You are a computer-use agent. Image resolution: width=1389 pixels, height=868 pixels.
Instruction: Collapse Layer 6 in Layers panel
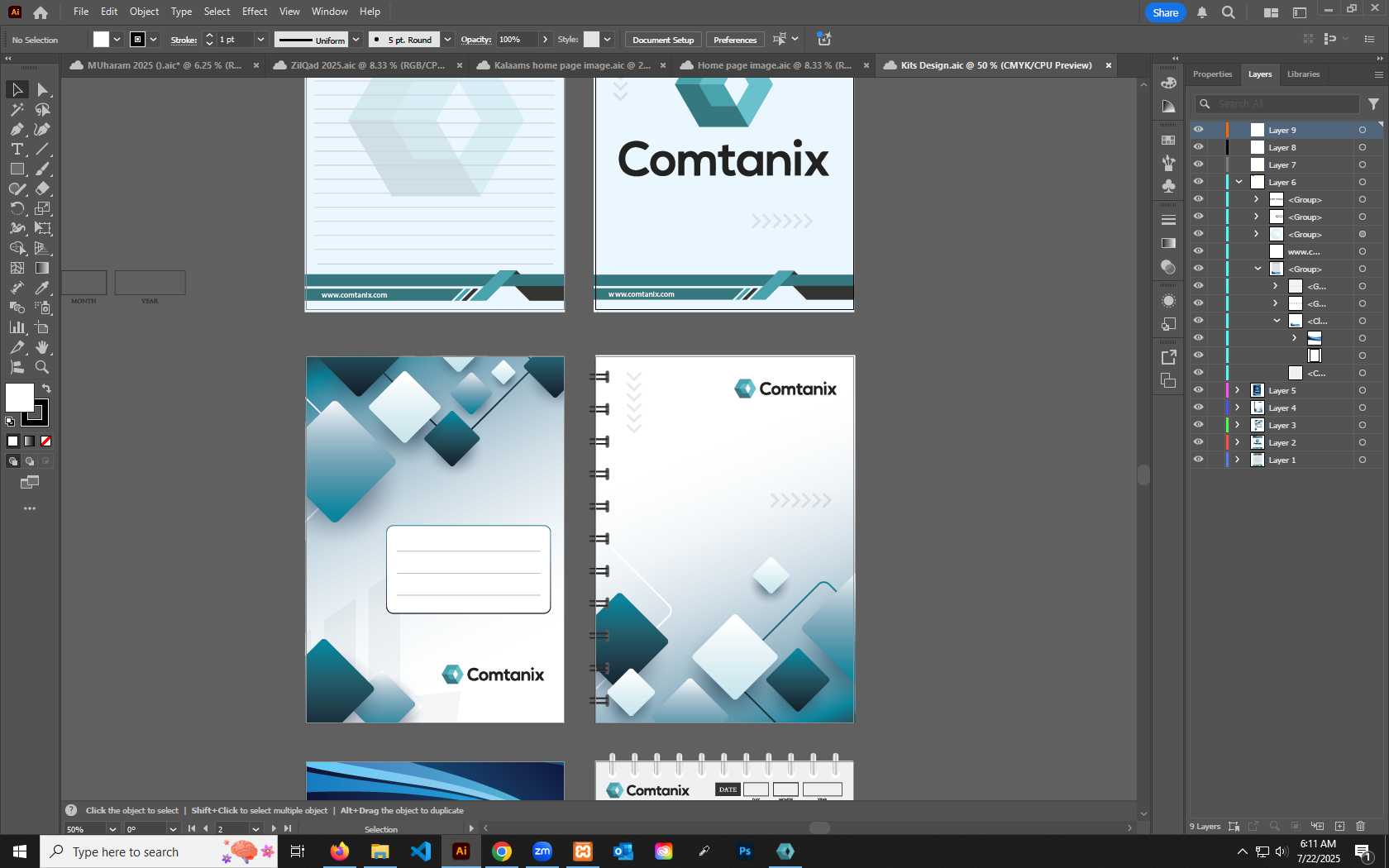pos(1239,182)
